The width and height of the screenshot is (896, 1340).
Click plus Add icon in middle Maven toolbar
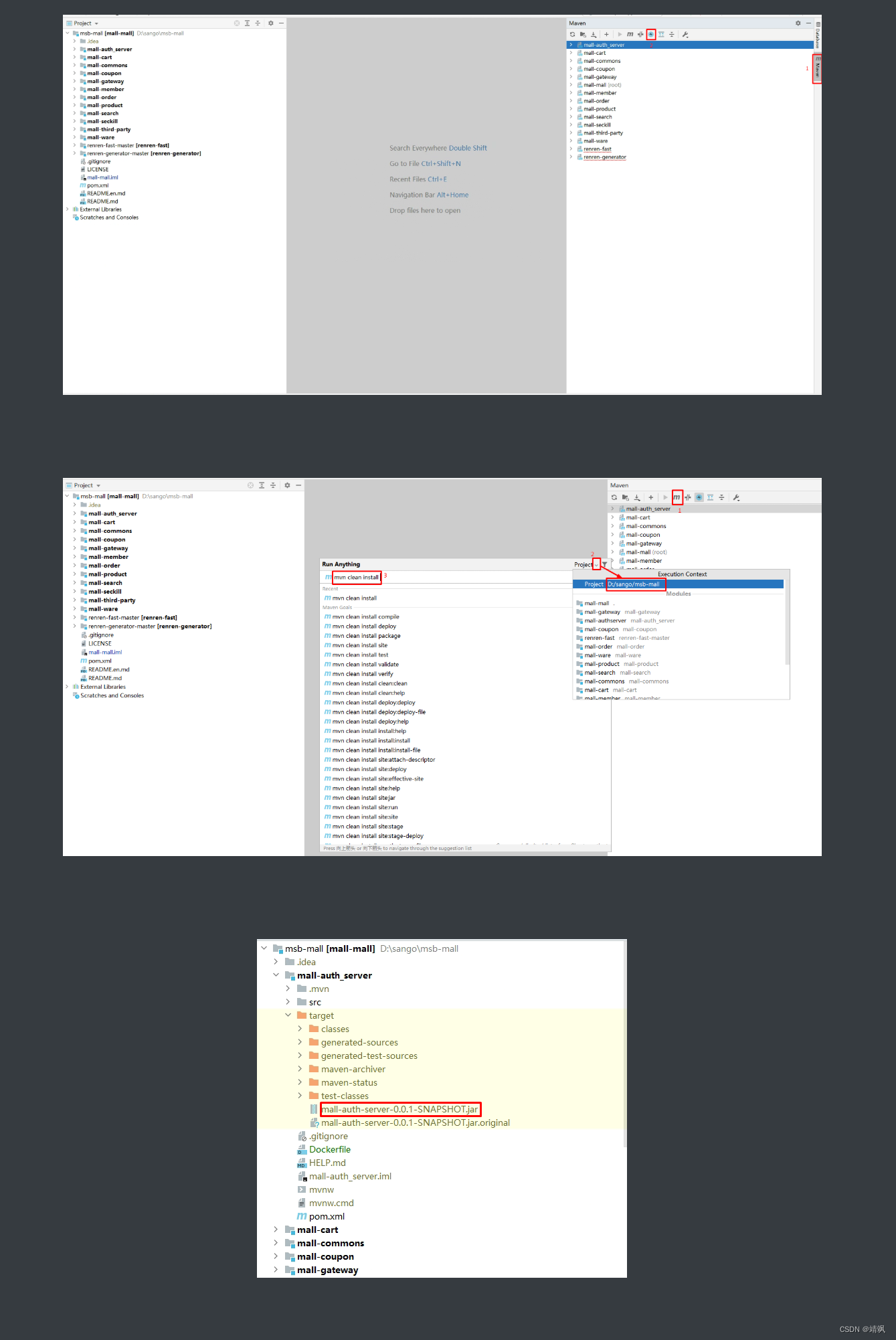[650, 497]
